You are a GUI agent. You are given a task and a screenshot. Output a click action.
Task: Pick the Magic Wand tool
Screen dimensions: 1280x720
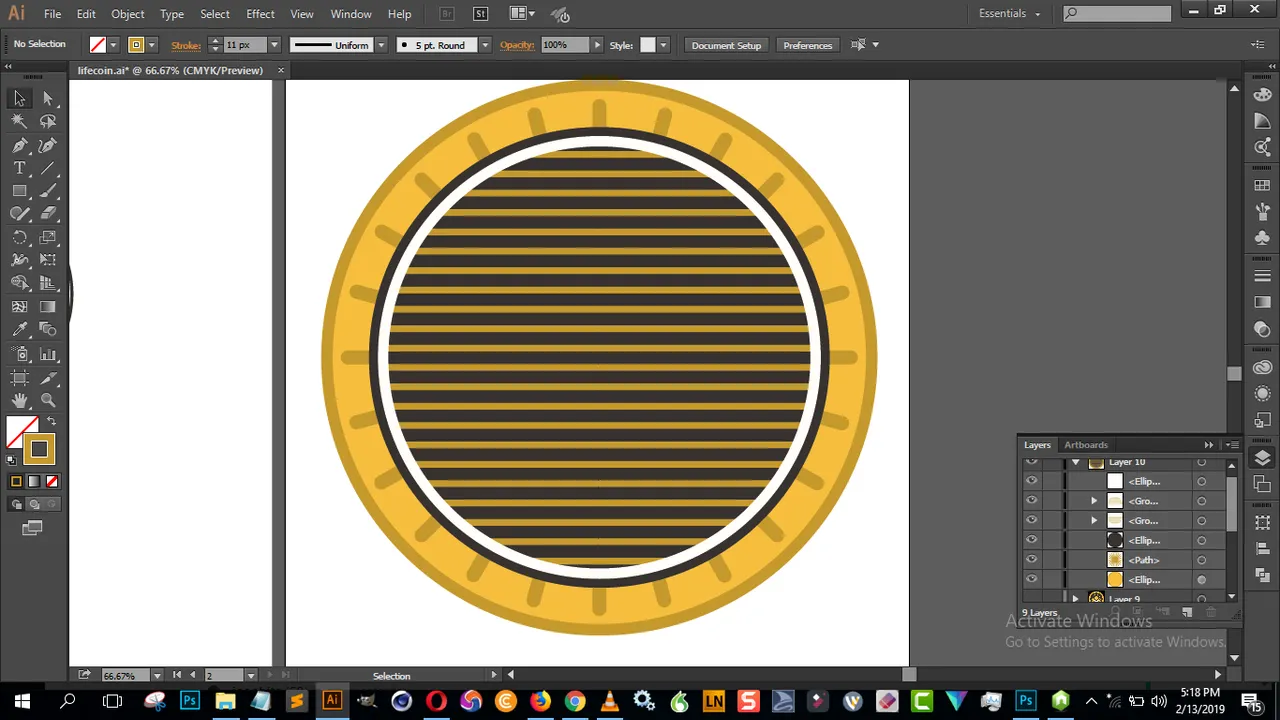(19, 121)
